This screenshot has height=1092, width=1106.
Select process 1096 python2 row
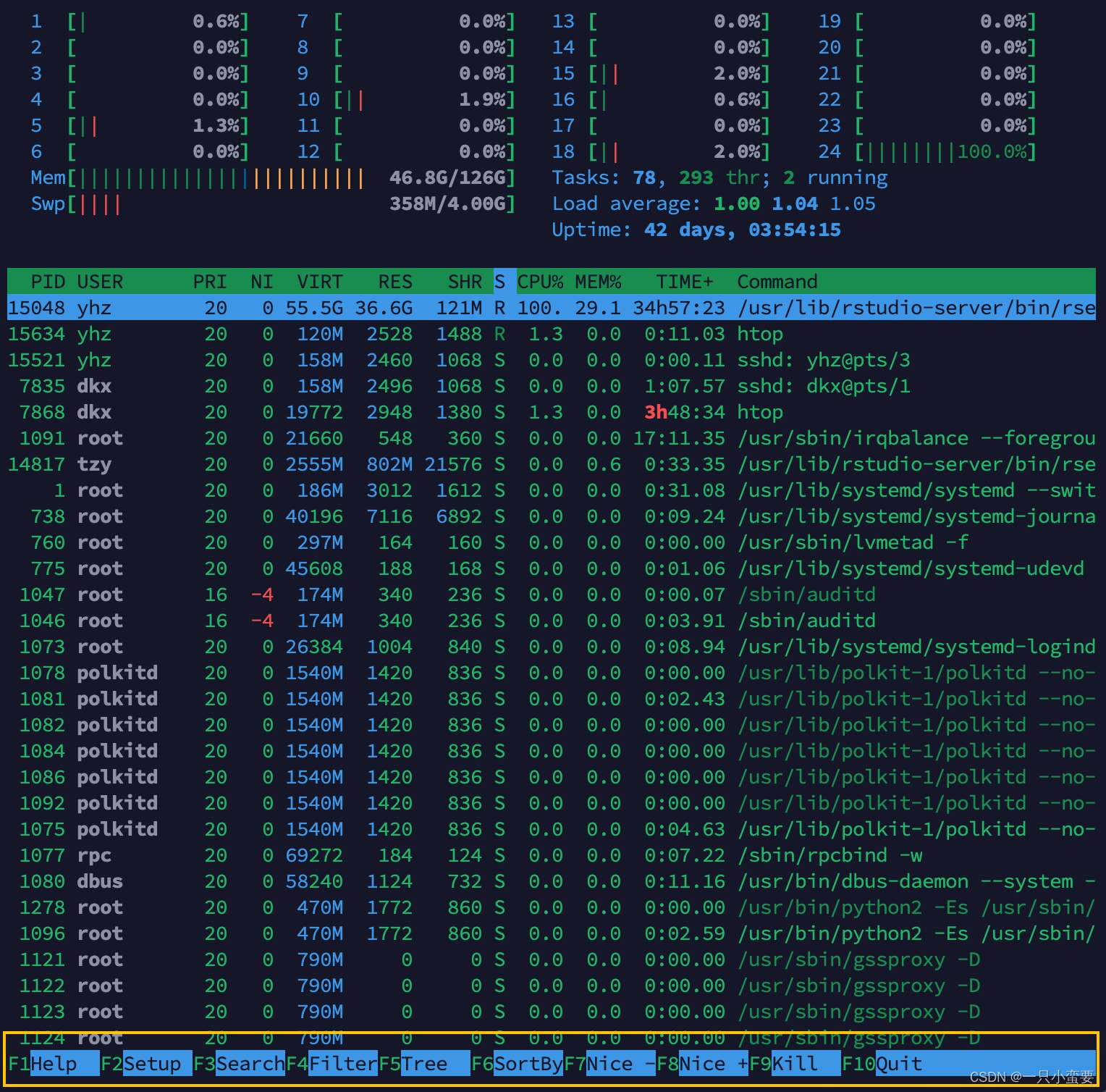[552, 933]
